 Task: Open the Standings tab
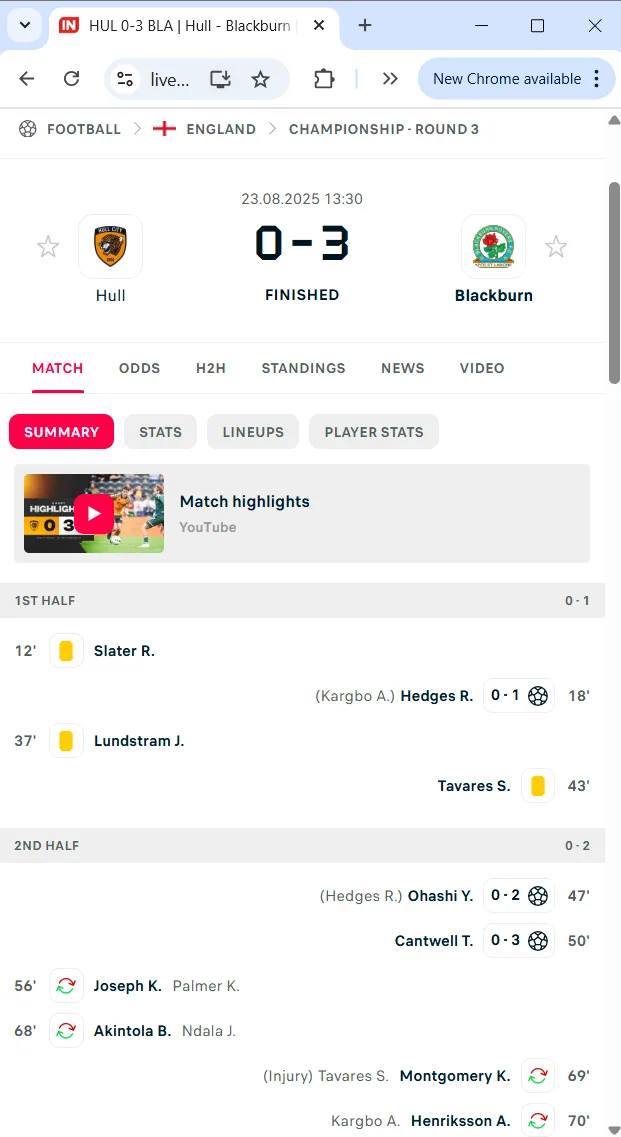pos(303,368)
